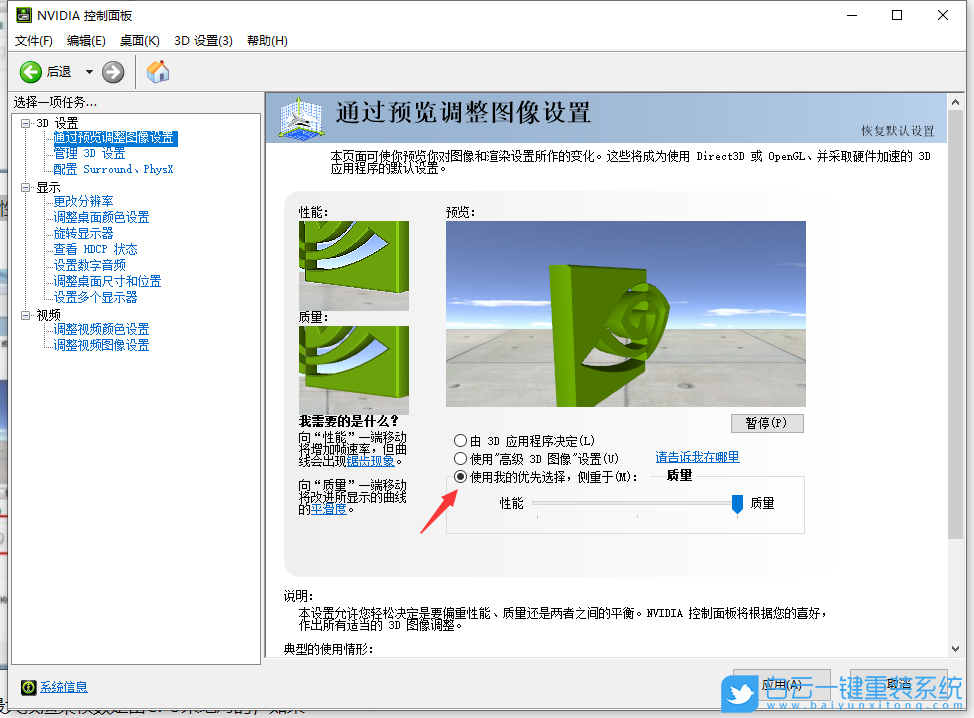Collapse the 显示 tree branch
This screenshot has width=974, height=718.
pyautogui.click(x=23, y=185)
